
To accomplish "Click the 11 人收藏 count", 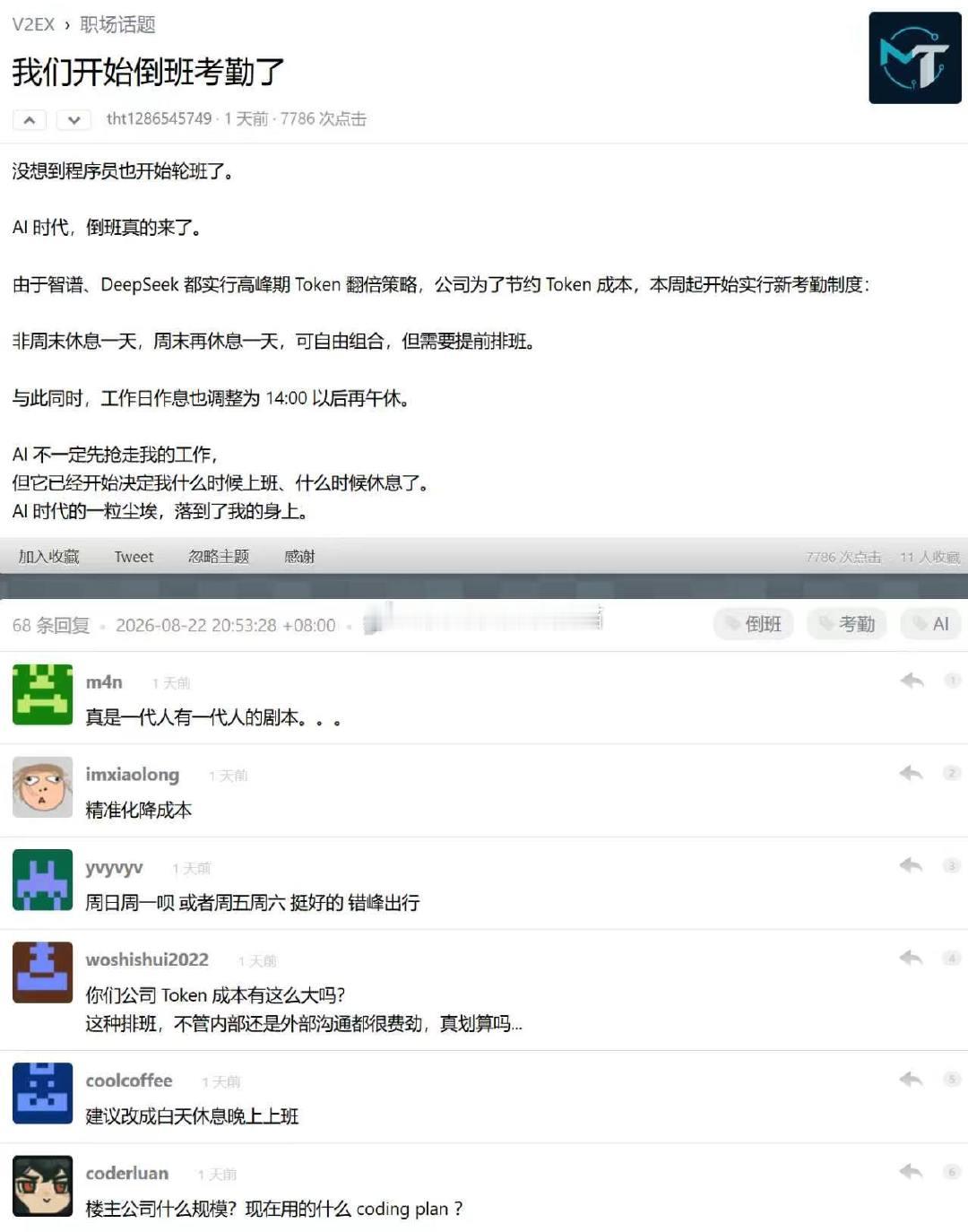I will click(x=929, y=557).
